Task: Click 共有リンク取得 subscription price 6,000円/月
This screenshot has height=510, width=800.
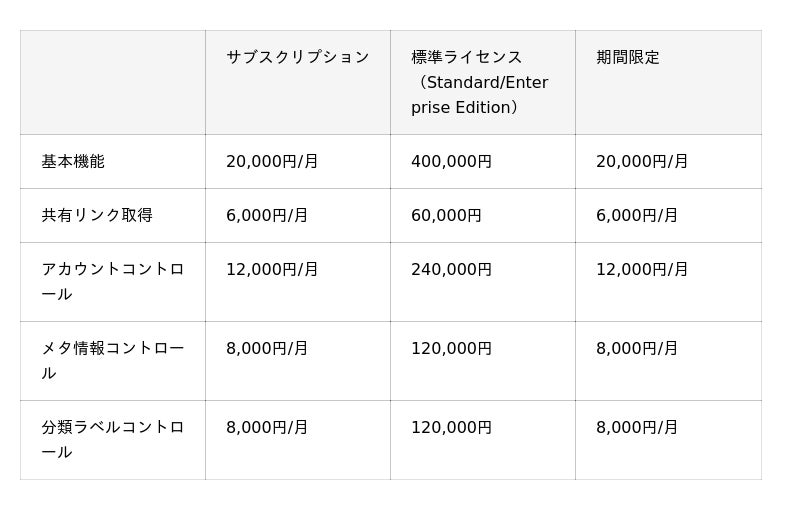Action: coord(267,216)
